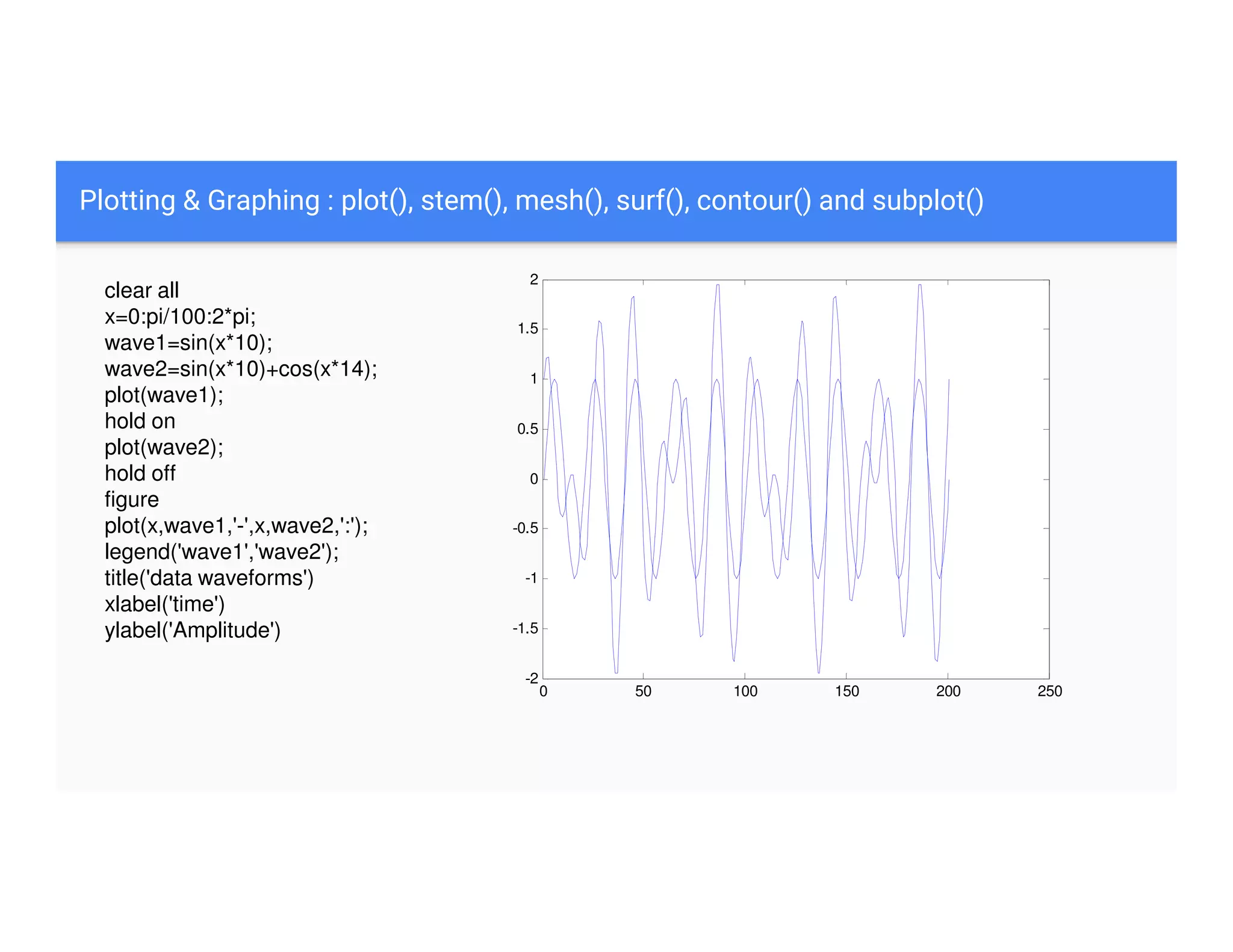Viewport: 1233px width, 952px height.
Task: Click the slide title about plotting and graphing
Action: [x=531, y=200]
